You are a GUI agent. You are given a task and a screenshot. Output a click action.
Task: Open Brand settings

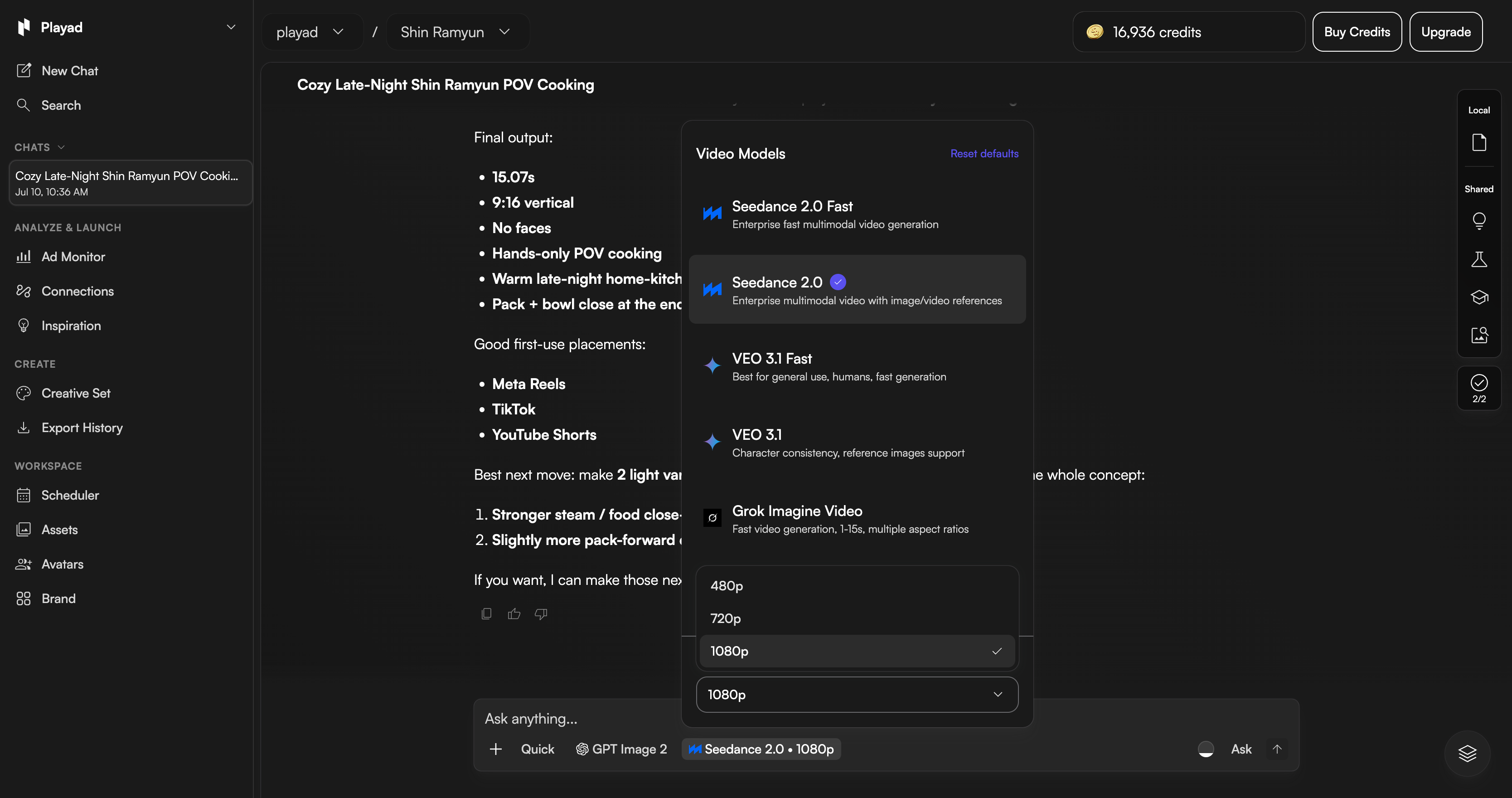[x=46, y=598]
